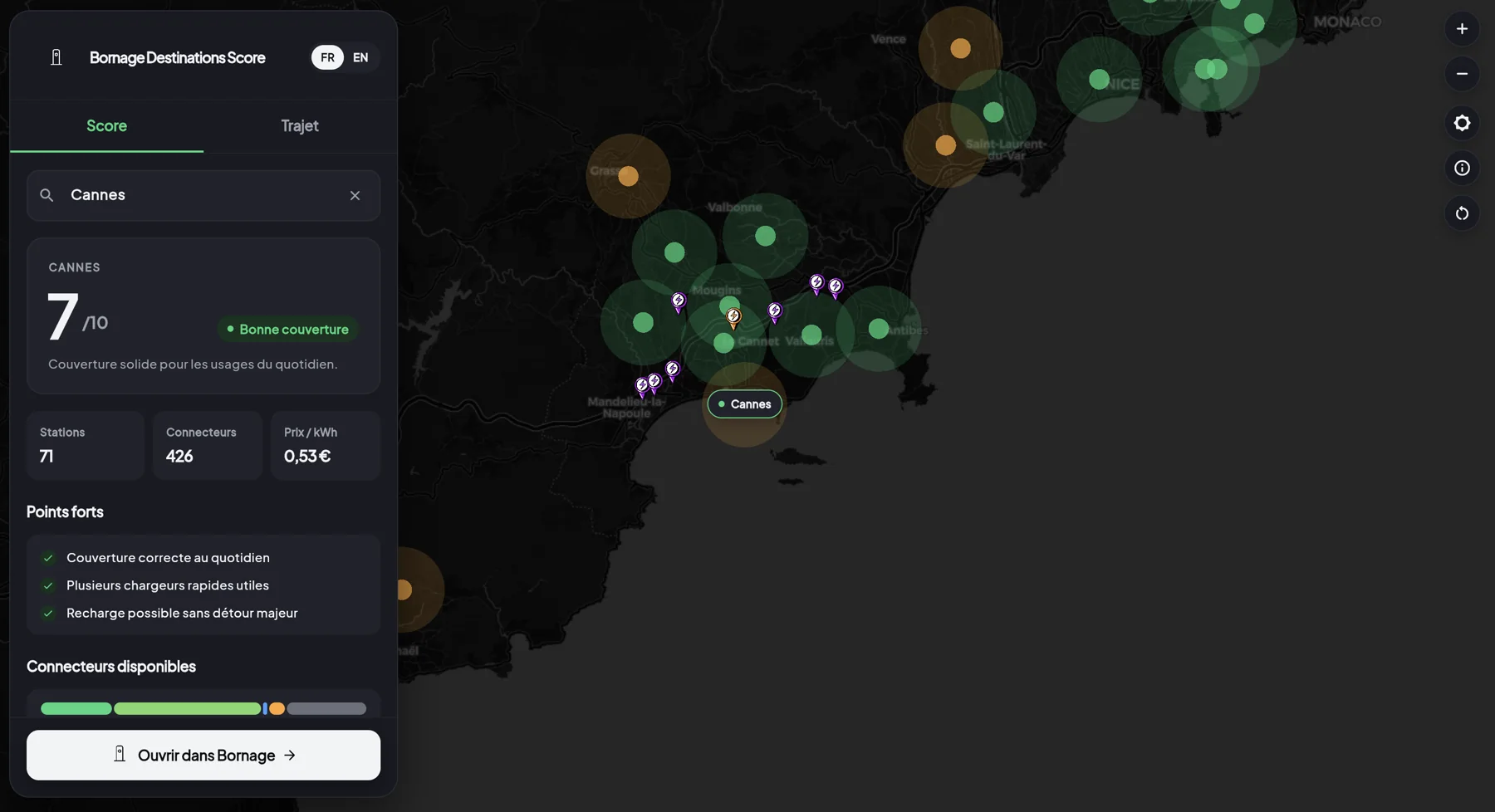Select the orange charging pin near Le Cannet
1495x812 pixels.
pyautogui.click(x=733, y=318)
